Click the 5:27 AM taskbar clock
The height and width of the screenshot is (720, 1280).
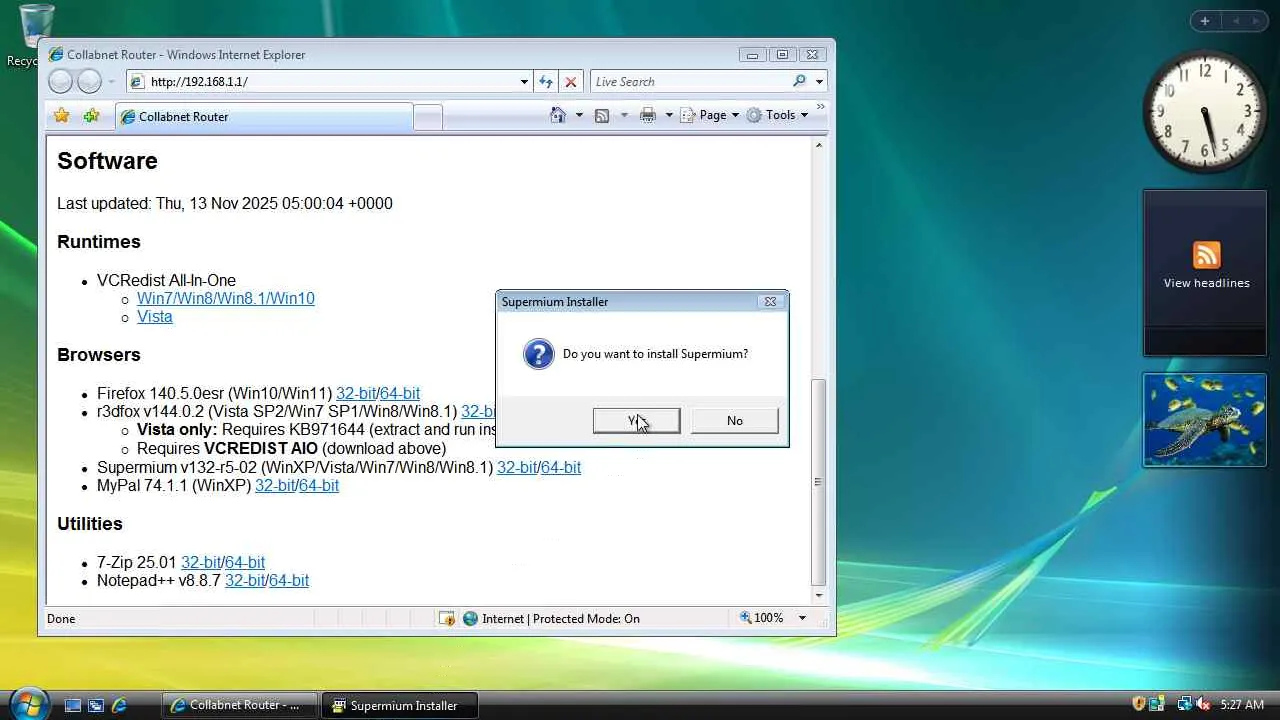[1242, 705]
